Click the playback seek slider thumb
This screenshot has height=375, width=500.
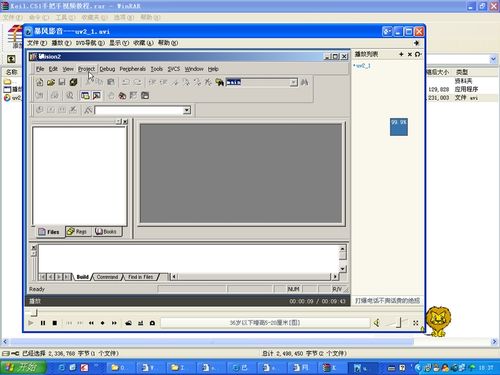pos(34,313)
